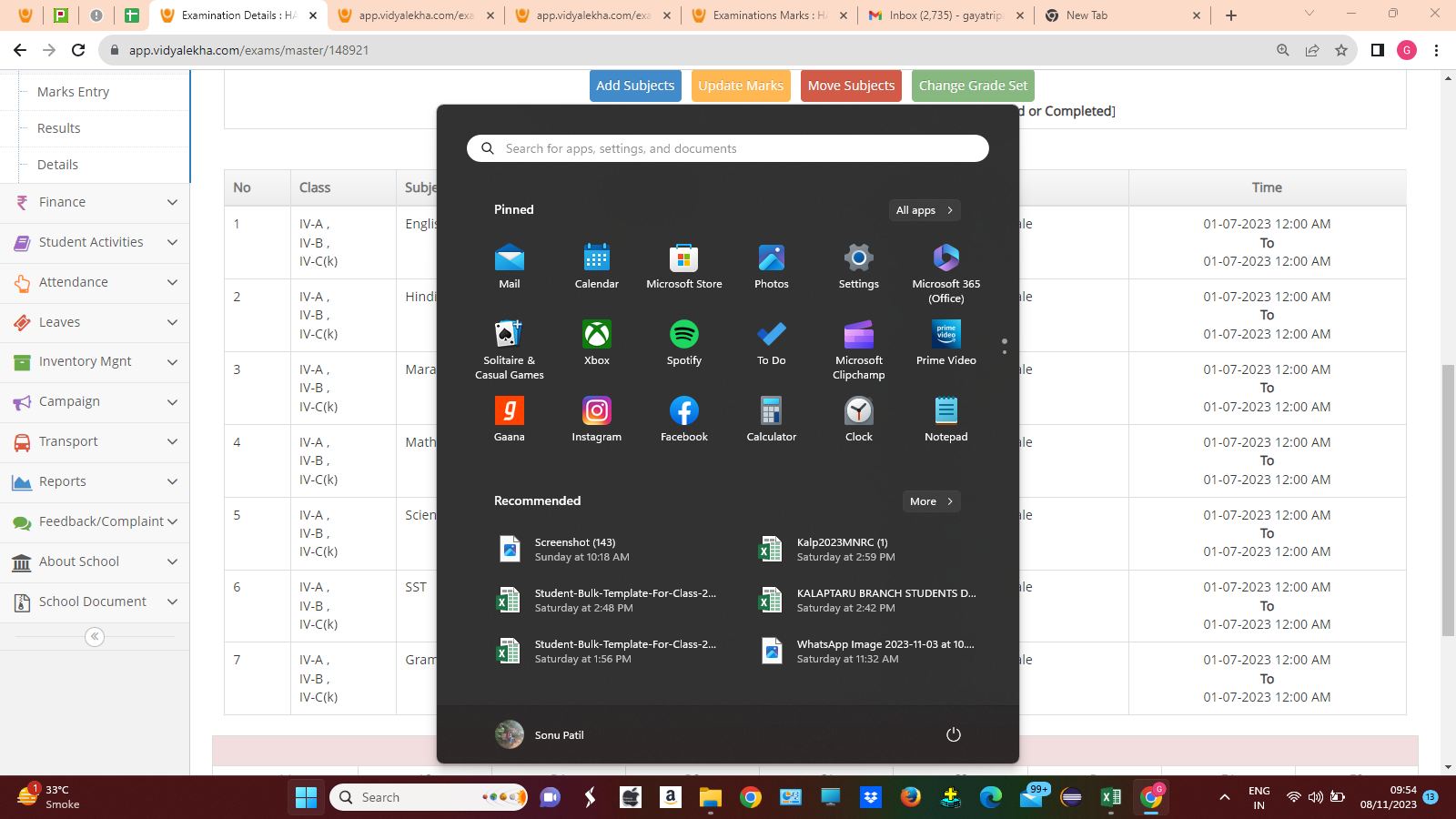This screenshot has height=819, width=1456.
Task: Click the Update Marks button
Action: pos(741,86)
